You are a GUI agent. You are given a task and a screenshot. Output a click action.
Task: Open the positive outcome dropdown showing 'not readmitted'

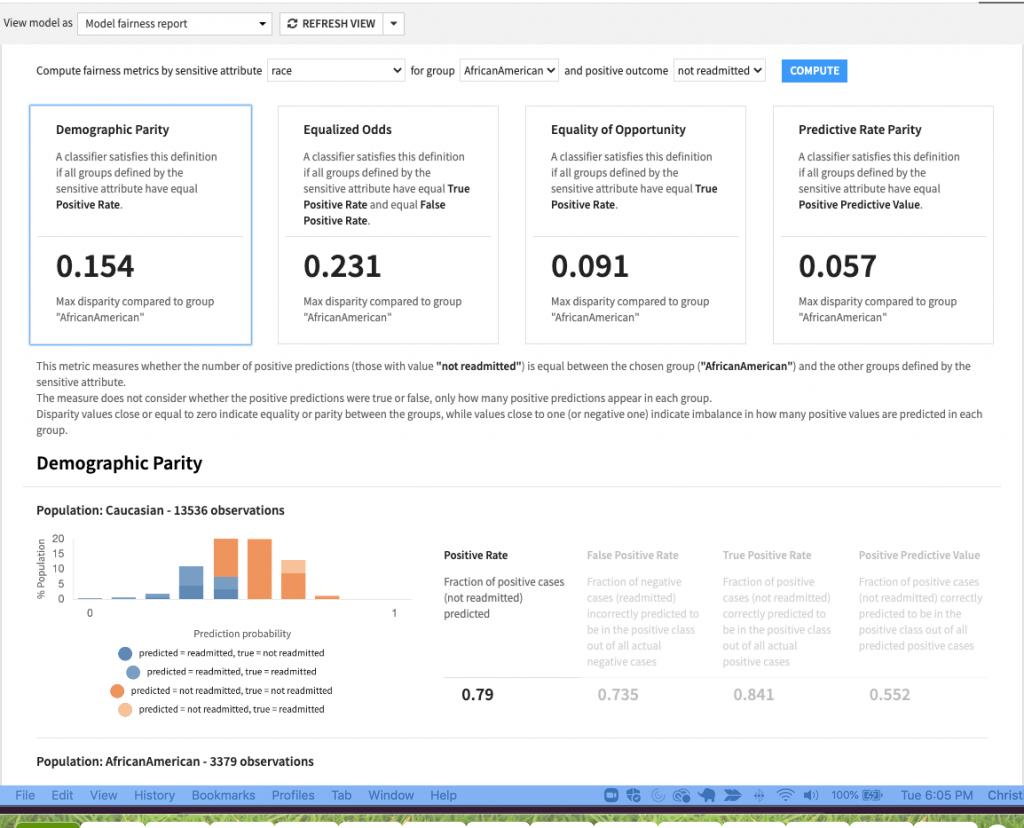pos(719,71)
